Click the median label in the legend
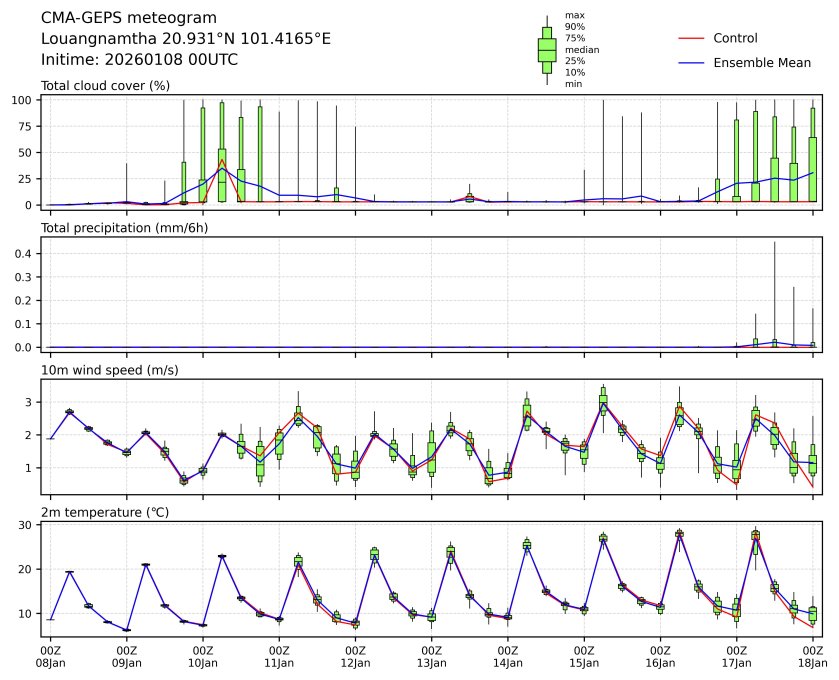 [580, 49]
